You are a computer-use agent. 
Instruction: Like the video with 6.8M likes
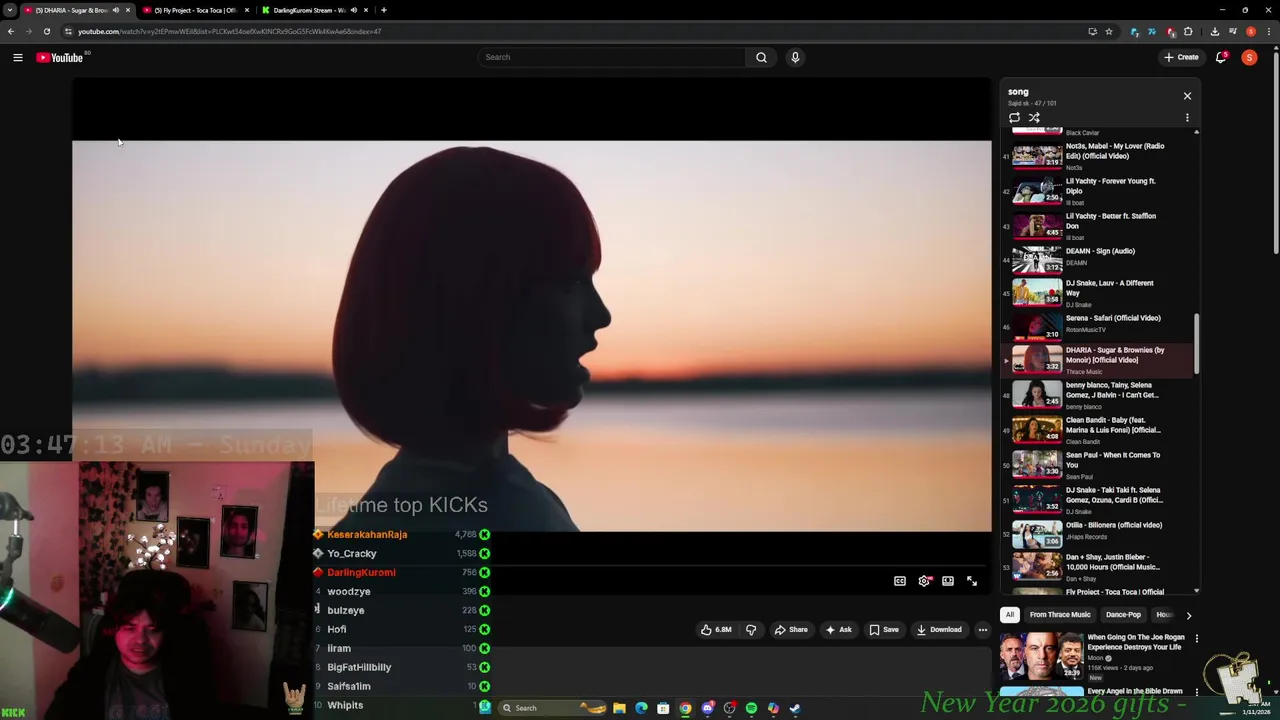(716, 630)
